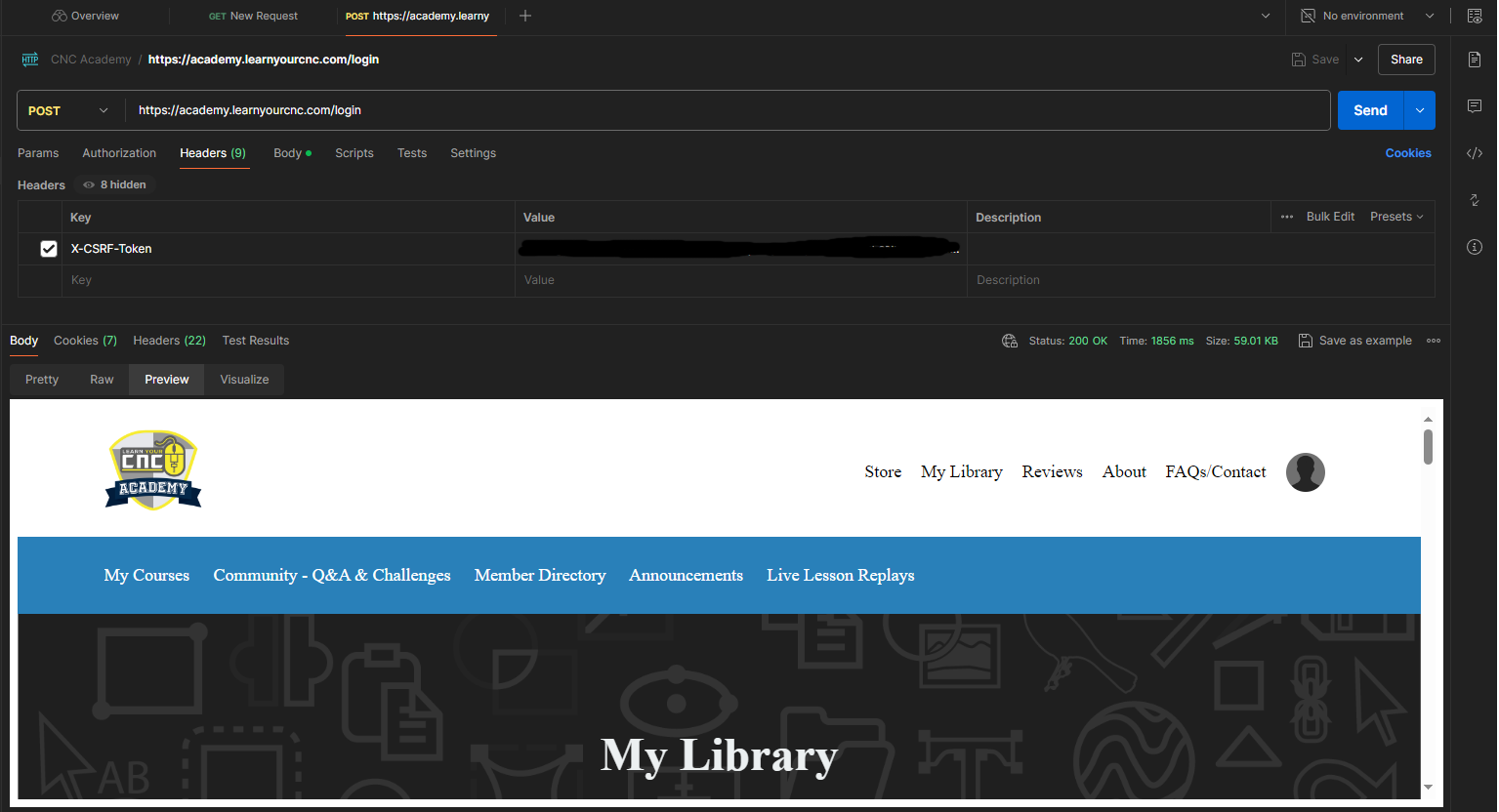Click the redacted X-CSRF-Token value cell
Image resolution: width=1499 pixels, height=812 pixels.
point(740,249)
